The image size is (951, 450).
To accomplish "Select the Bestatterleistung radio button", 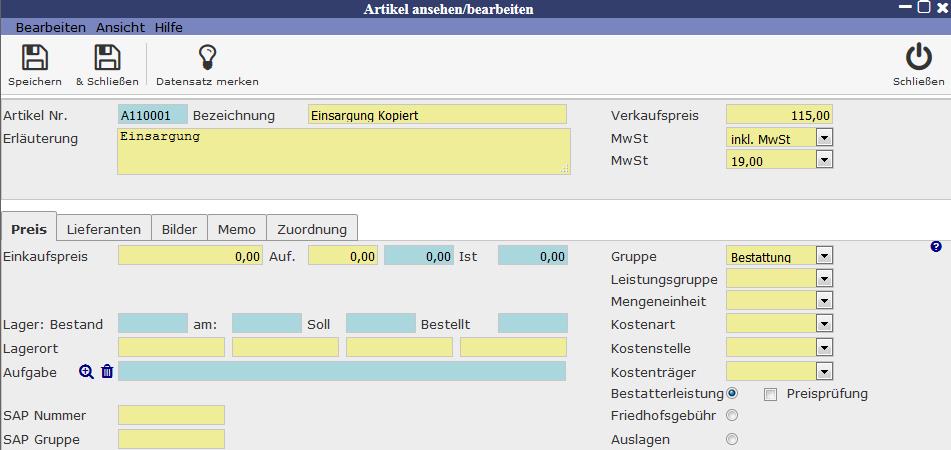I will pos(733,393).
